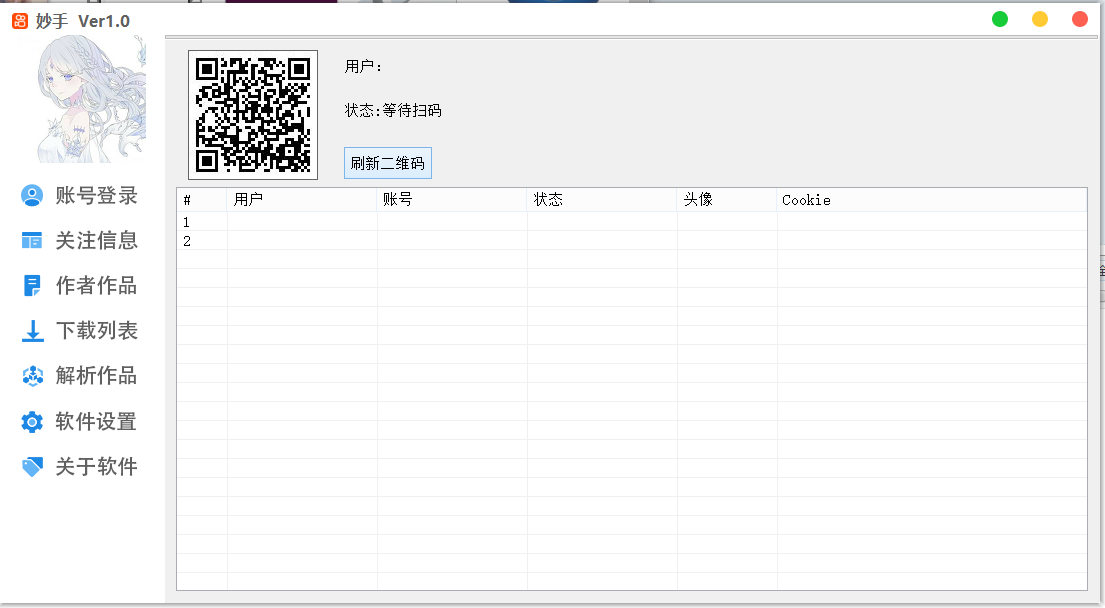Click the login QR code image
The height and width of the screenshot is (608, 1105).
pos(253,115)
